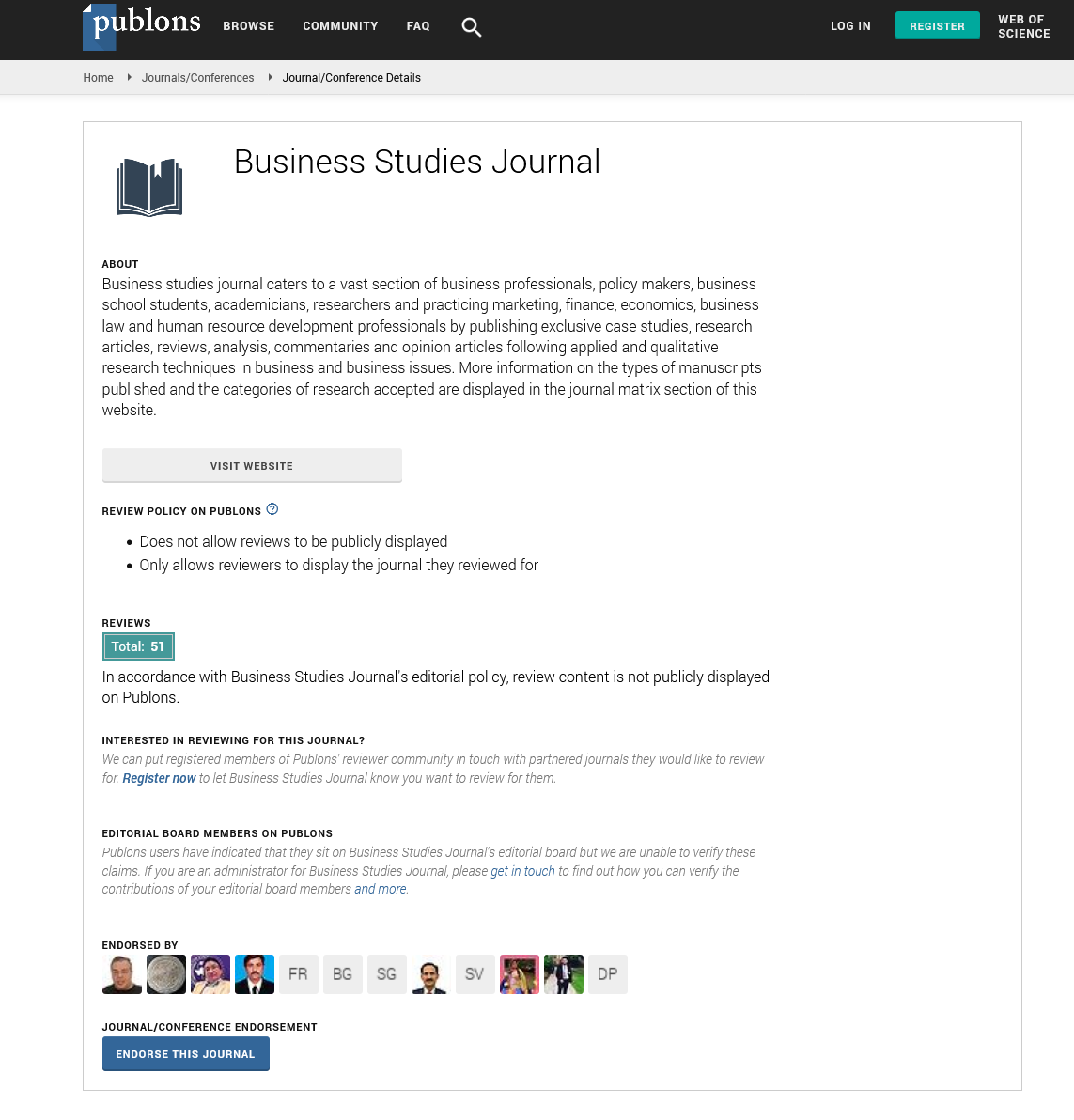The width and height of the screenshot is (1074, 1120).
Task: Click 'Does not allow reviews' bullet
Action: point(293,541)
